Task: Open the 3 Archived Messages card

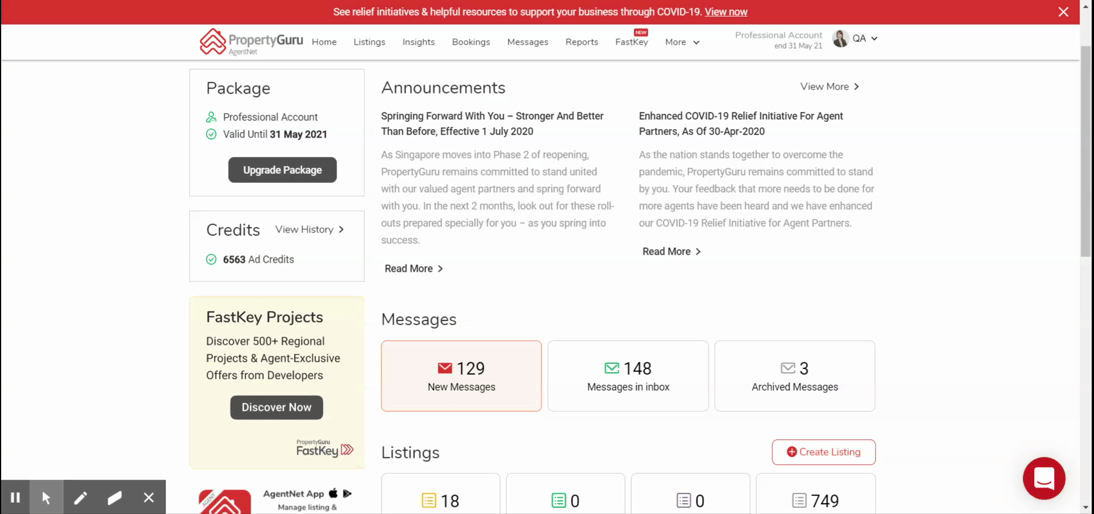Action: click(x=795, y=376)
